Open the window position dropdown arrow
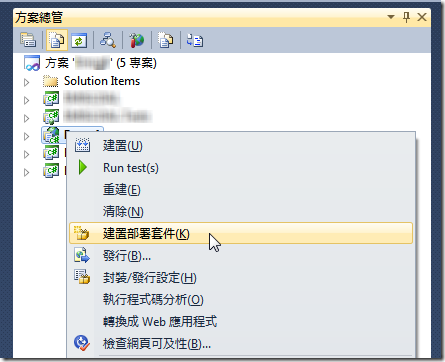The width and height of the screenshot is (445, 362). click(391, 17)
